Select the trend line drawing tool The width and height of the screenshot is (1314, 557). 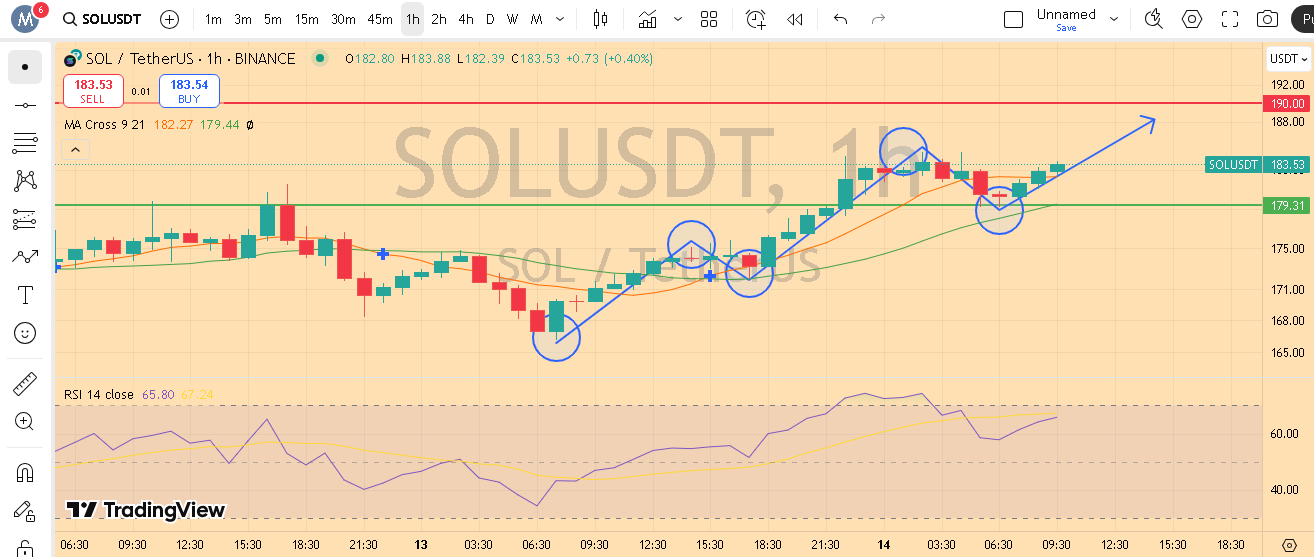pyautogui.click(x=25, y=105)
